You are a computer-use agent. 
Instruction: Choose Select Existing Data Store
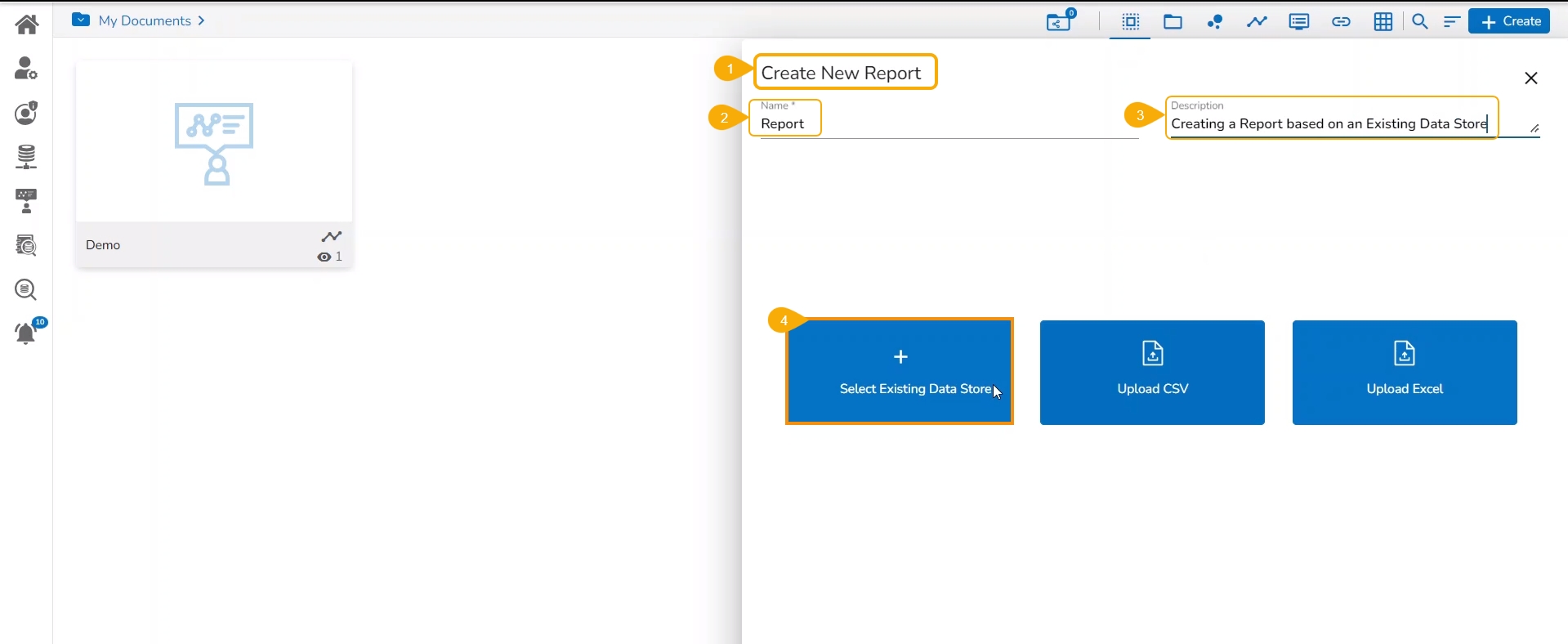pyautogui.click(x=900, y=372)
